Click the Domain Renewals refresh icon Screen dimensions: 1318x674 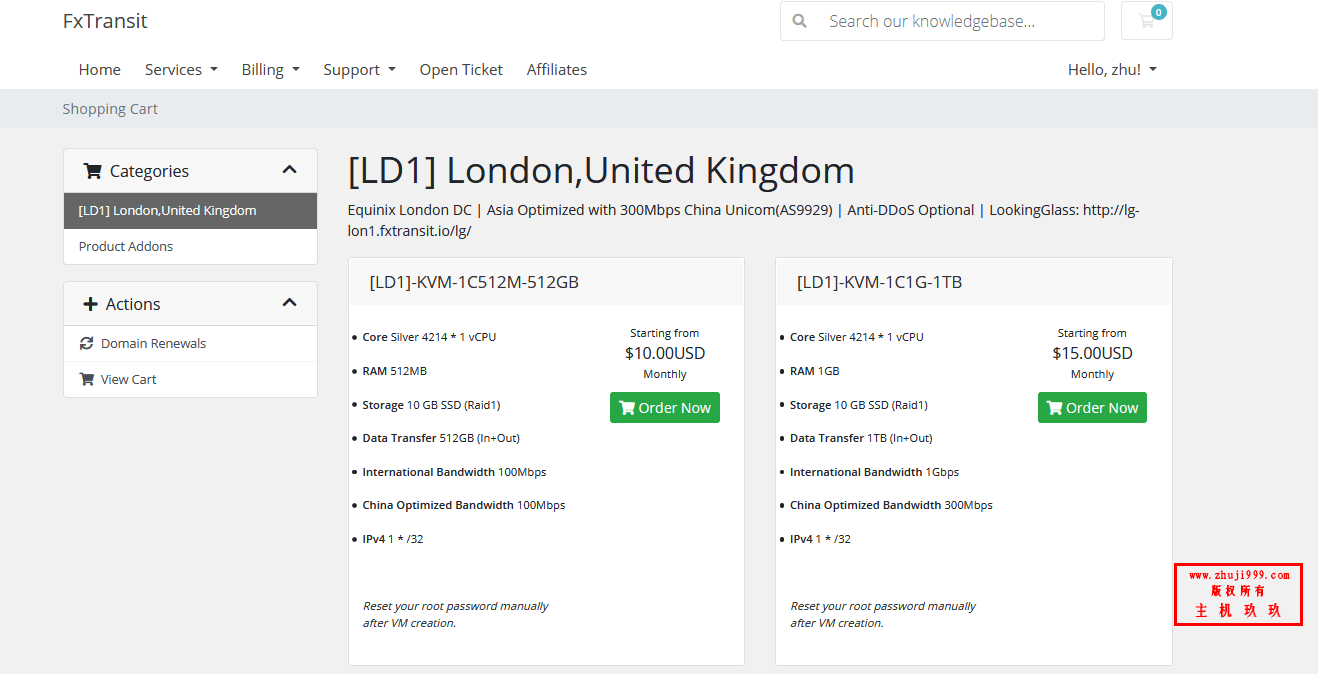[86, 343]
